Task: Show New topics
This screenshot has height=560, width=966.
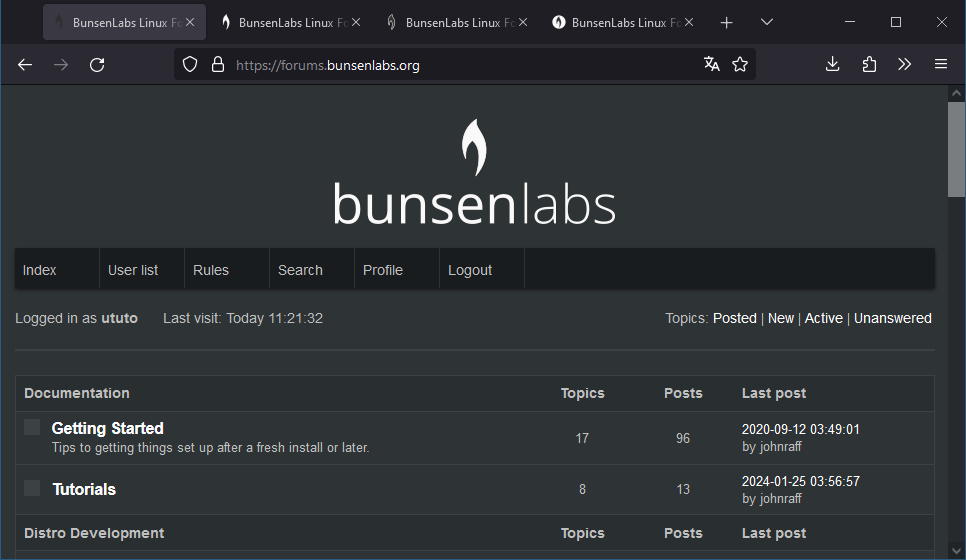Action: coord(781,318)
